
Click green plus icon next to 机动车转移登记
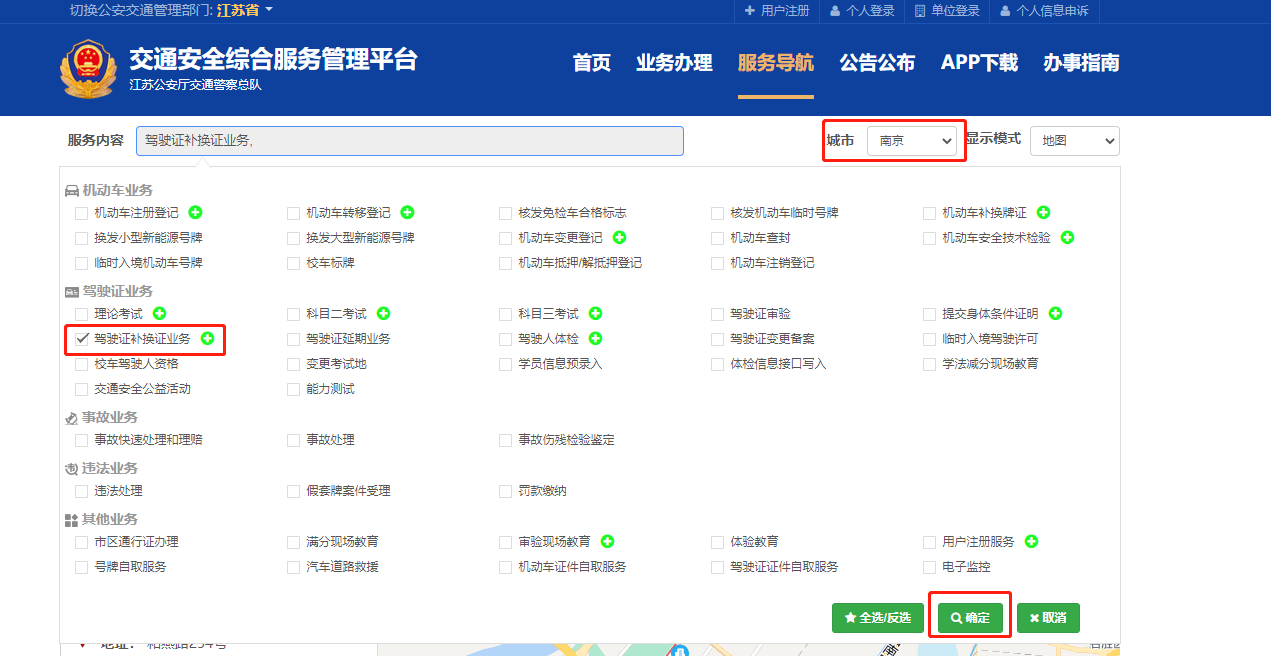pyautogui.click(x=408, y=212)
